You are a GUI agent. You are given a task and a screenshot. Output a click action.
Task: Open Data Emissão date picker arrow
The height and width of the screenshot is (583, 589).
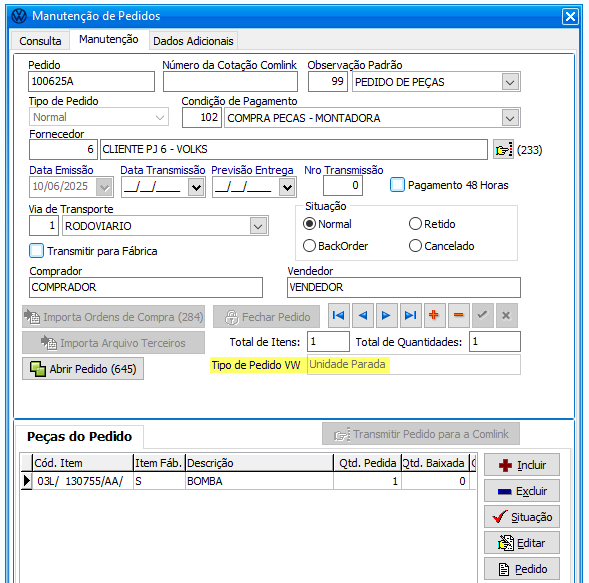point(104,187)
